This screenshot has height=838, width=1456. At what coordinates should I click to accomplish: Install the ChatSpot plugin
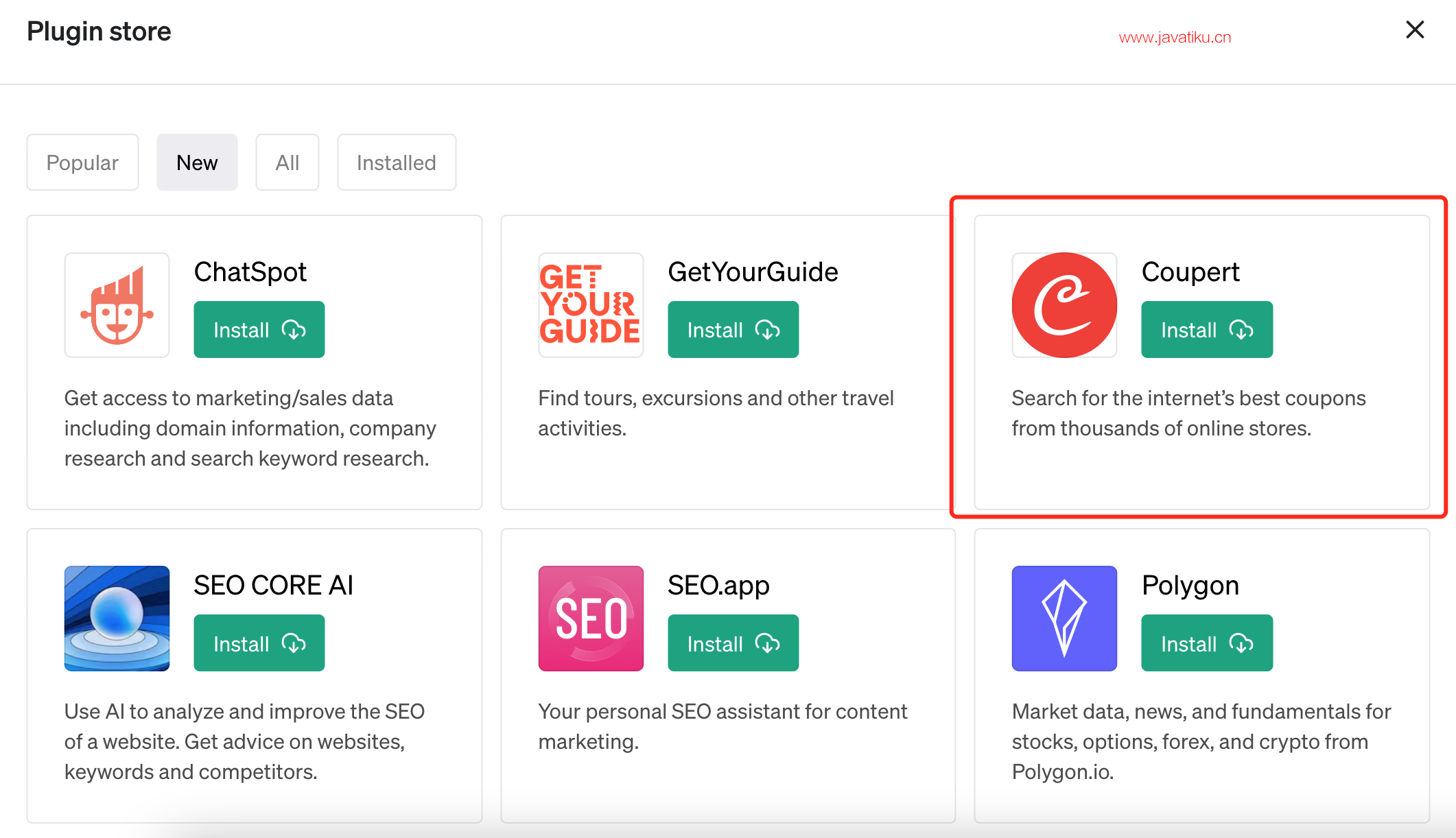(259, 329)
